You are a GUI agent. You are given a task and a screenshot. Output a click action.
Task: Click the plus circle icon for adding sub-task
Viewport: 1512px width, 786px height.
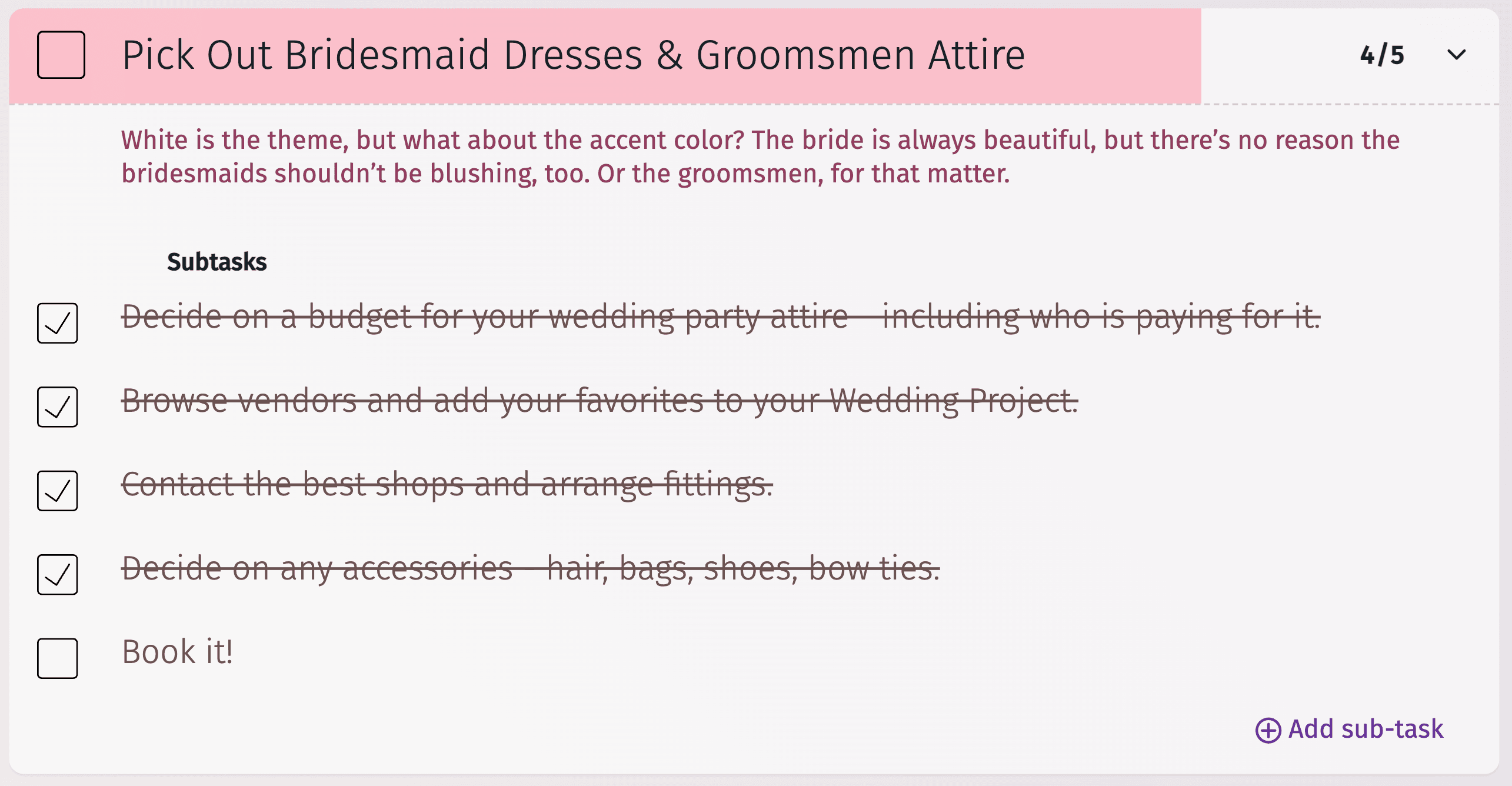[x=1268, y=730]
